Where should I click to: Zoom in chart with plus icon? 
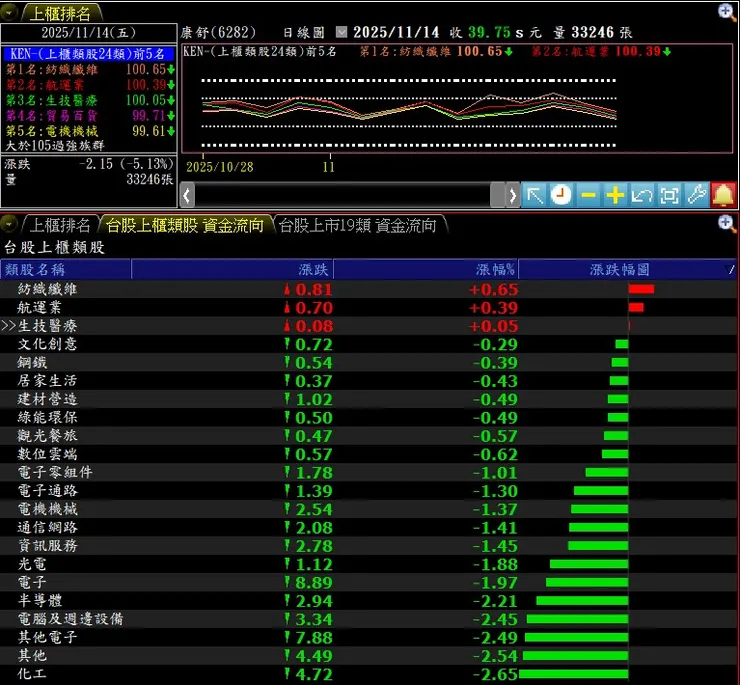615,195
